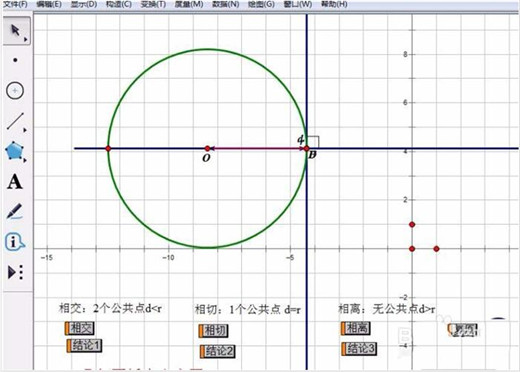The height and width of the screenshot is (372, 520).
Task: Select the Text tool labeled A
Action: pos(15,182)
